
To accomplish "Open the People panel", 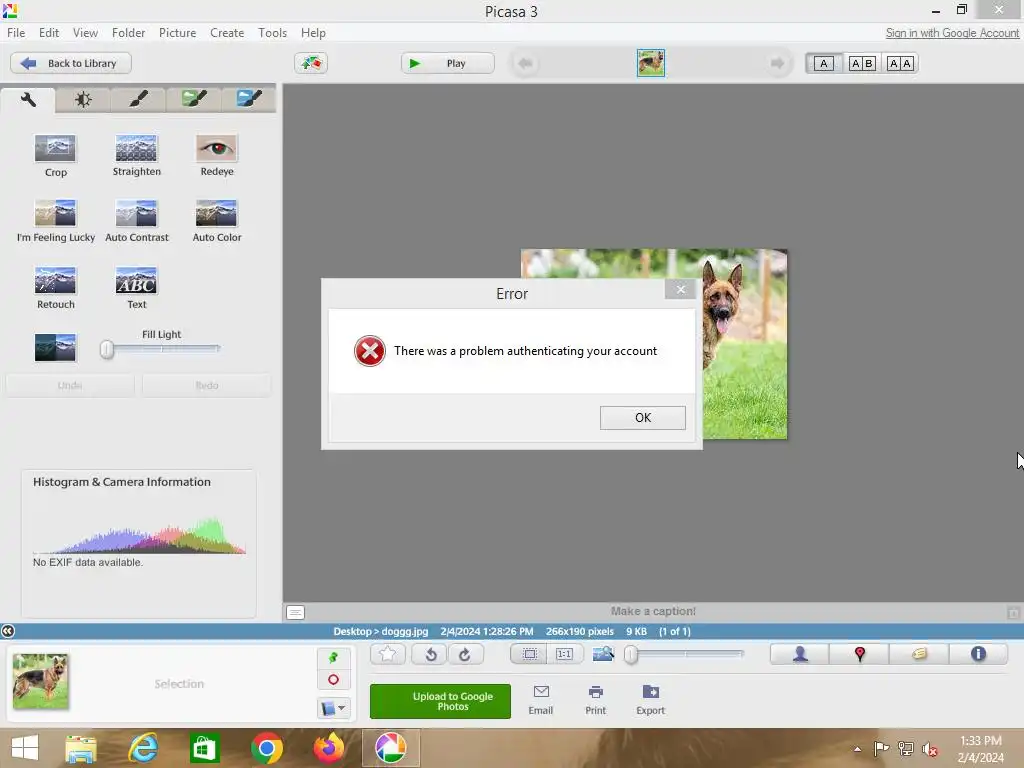I will [x=800, y=654].
